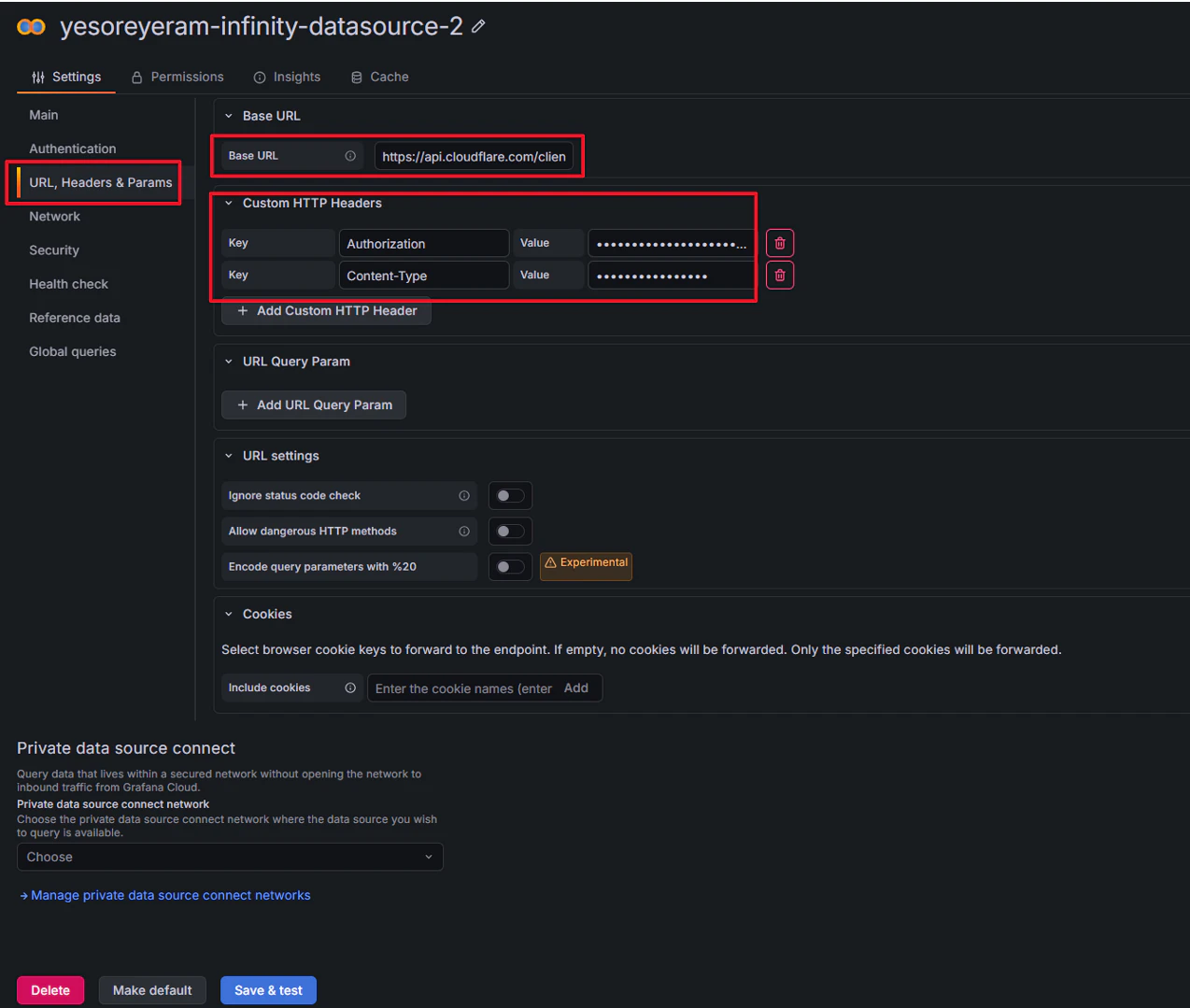Show Include cookies info icon

(x=350, y=689)
